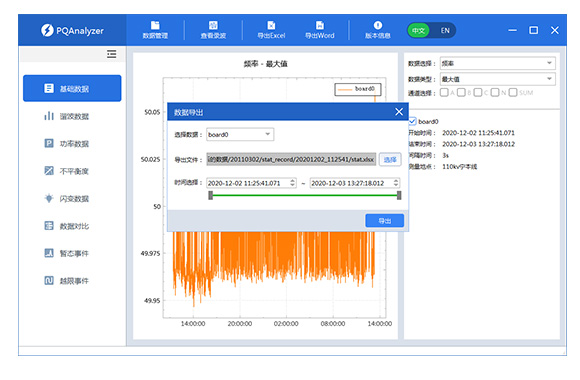580x380 pixels.
Task: Click the start time field 2020-12-02 11:25:41.071
Action: (x=251, y=183)
